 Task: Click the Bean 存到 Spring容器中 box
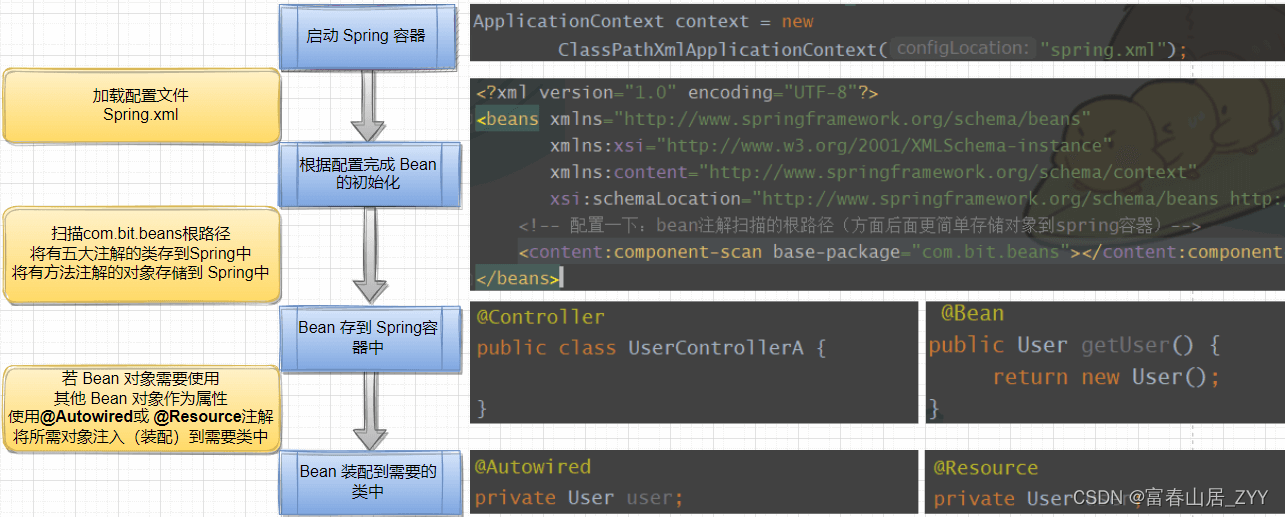coord(367,338)
